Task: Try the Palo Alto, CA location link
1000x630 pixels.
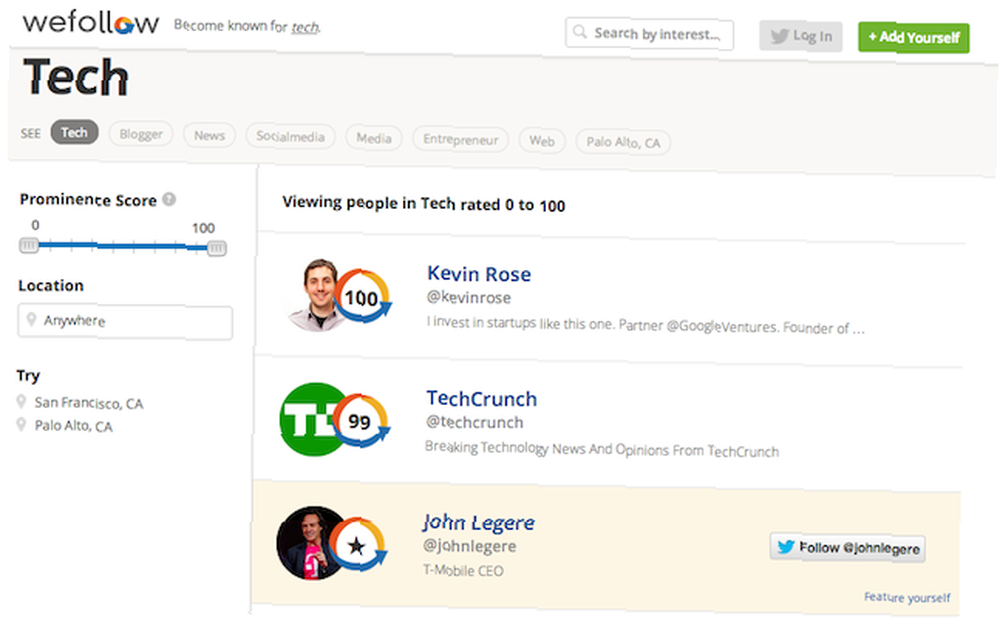Action: pos(73,426)
